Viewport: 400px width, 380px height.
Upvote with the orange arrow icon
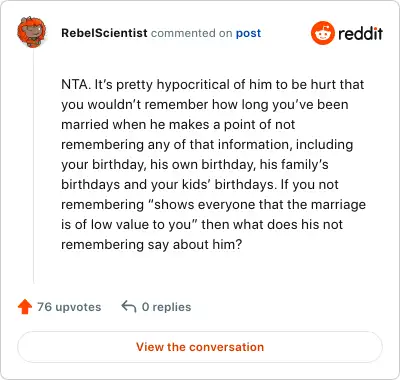point(25,307)
